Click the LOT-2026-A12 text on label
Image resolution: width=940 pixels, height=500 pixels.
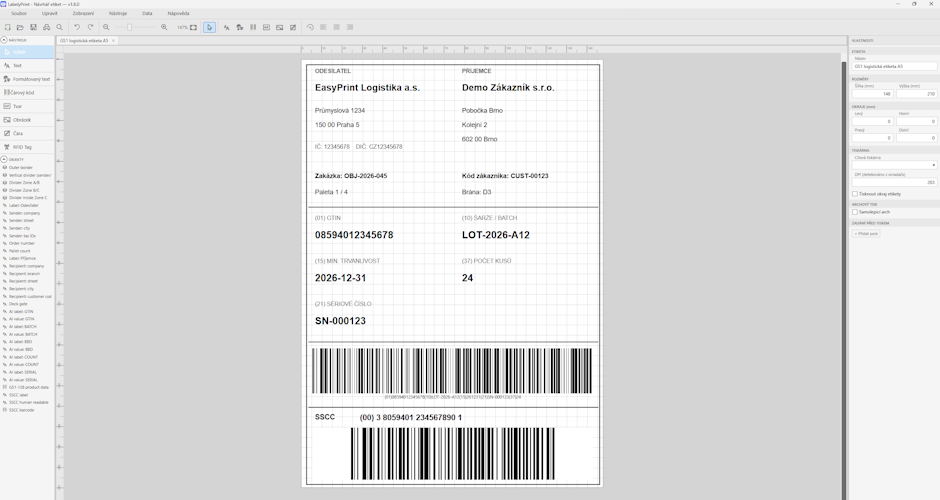[x=496, y=235]
